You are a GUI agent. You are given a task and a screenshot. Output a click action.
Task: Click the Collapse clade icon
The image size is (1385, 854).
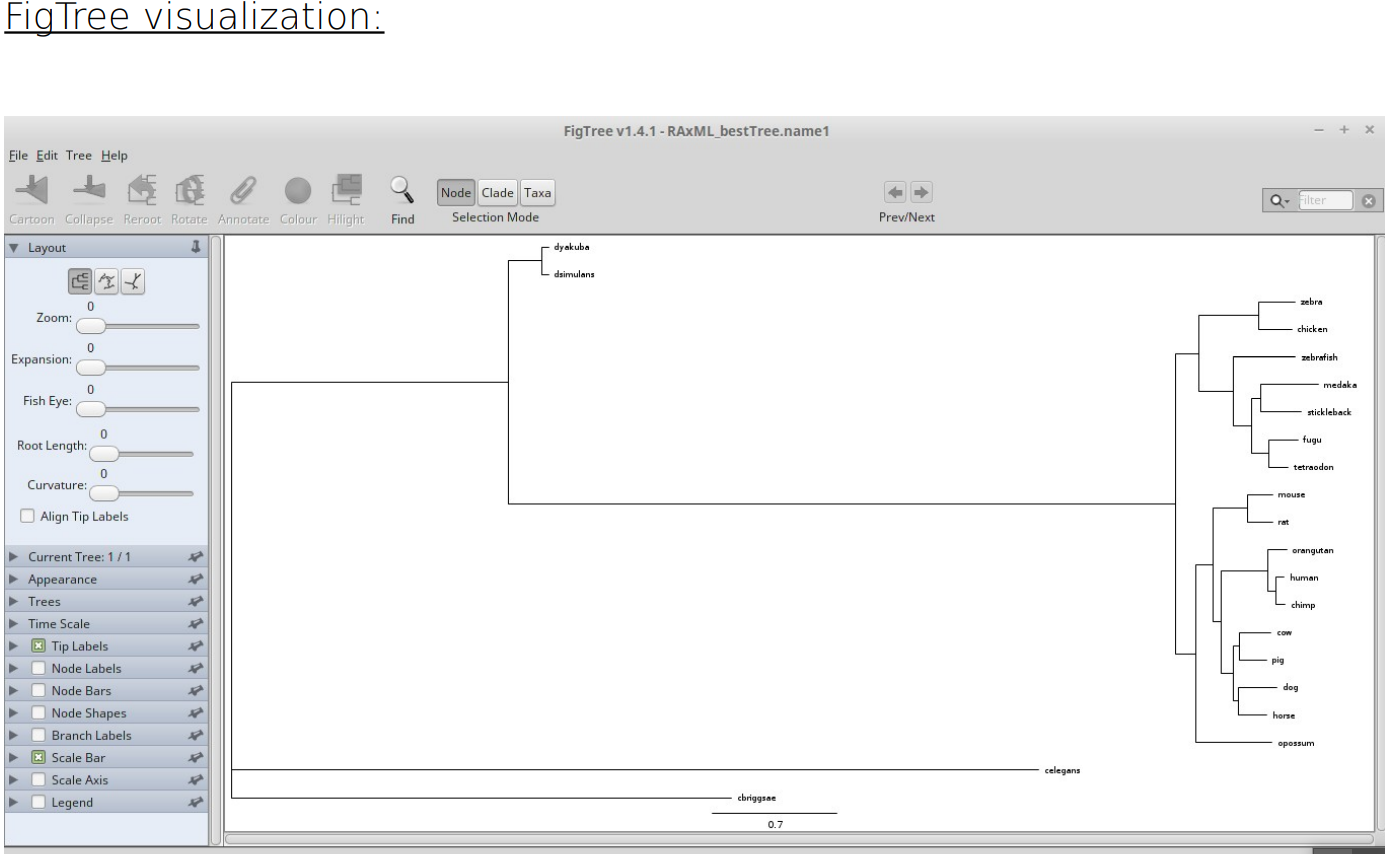pos(89,192)
